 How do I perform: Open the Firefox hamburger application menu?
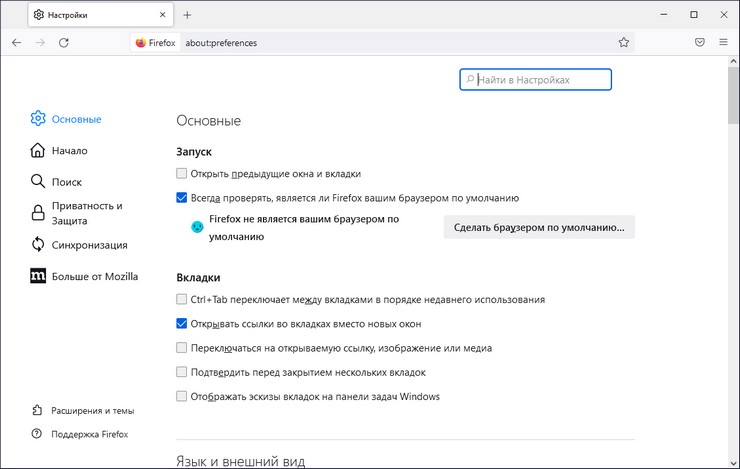tap(723, 43)
